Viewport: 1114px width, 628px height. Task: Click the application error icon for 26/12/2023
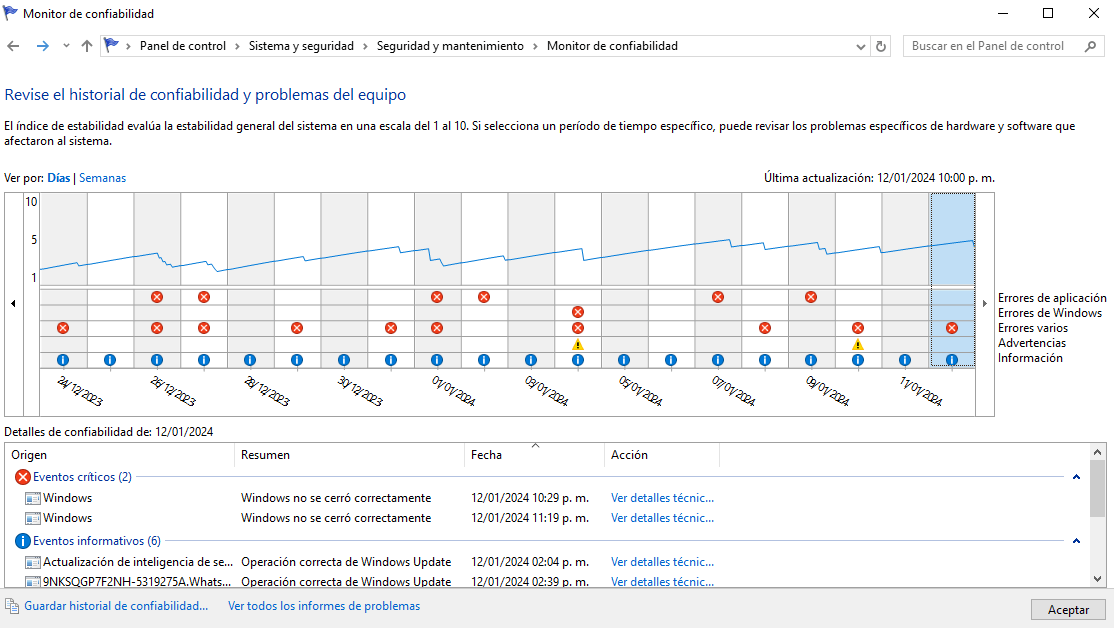pyautogui.click(x=157, y=297)
